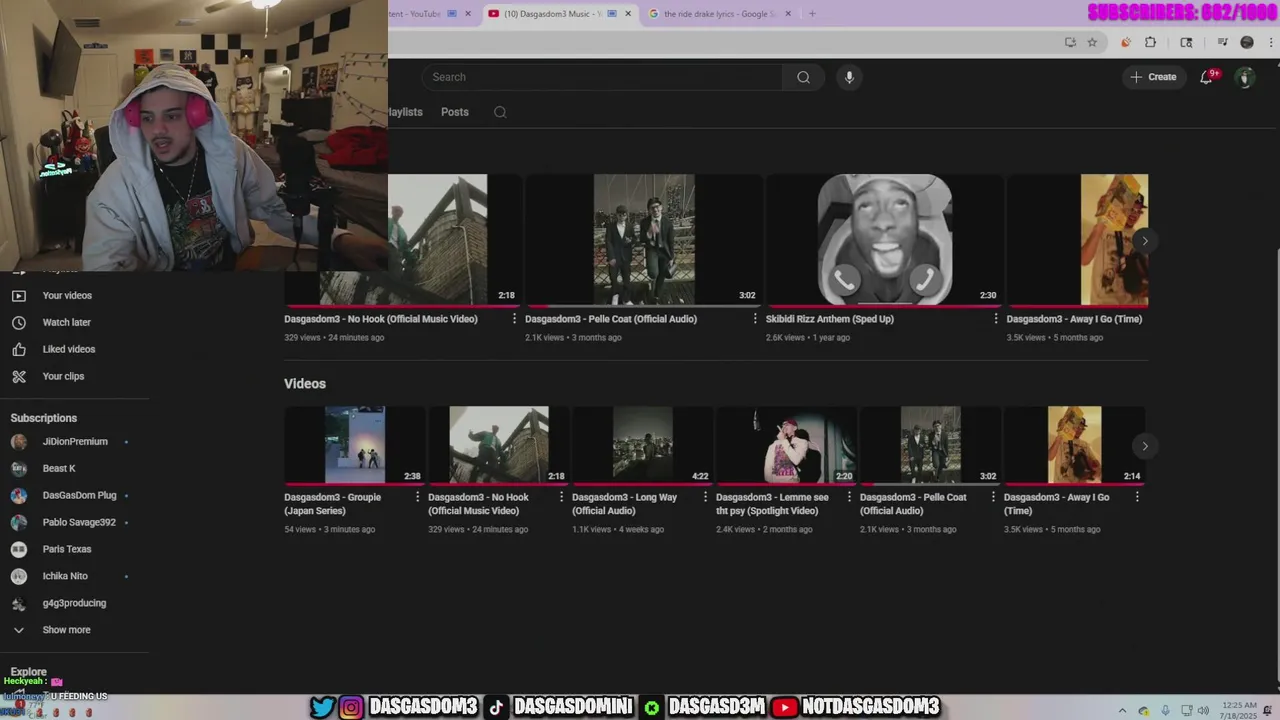Play Lemme see tht psy thumbnail

[786, 445]
